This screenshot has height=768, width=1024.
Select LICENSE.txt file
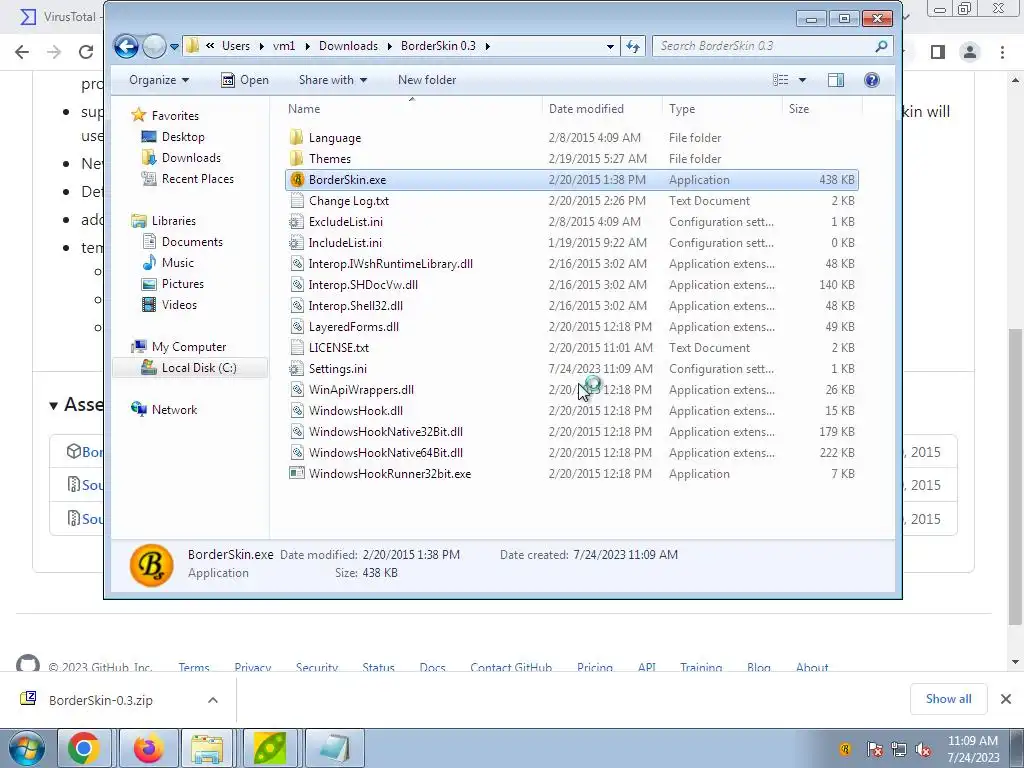(338, 347)
